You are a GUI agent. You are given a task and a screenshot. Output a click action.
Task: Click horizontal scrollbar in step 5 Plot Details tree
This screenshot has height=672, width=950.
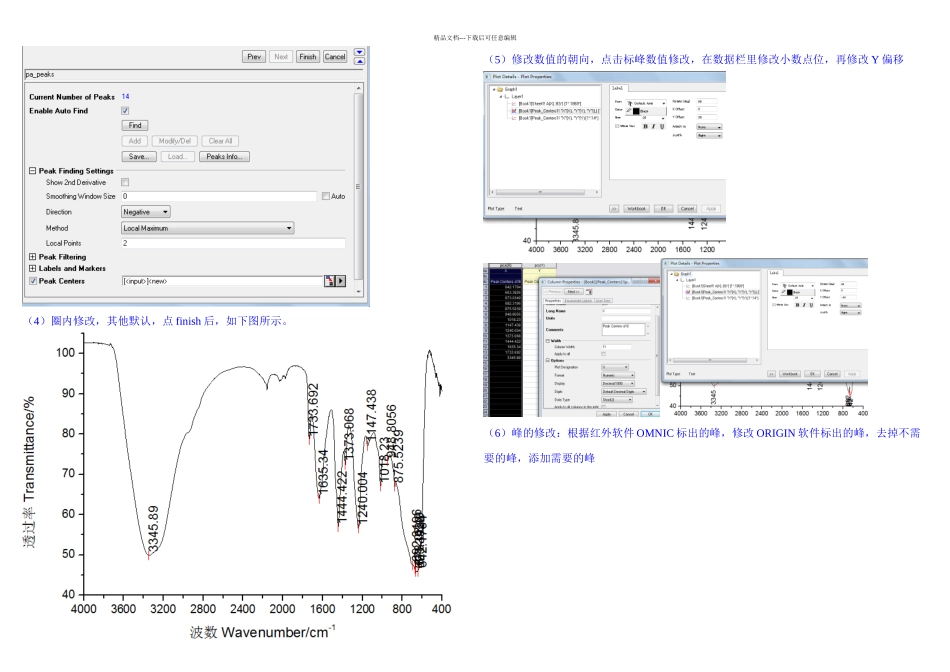pos(545,192)
